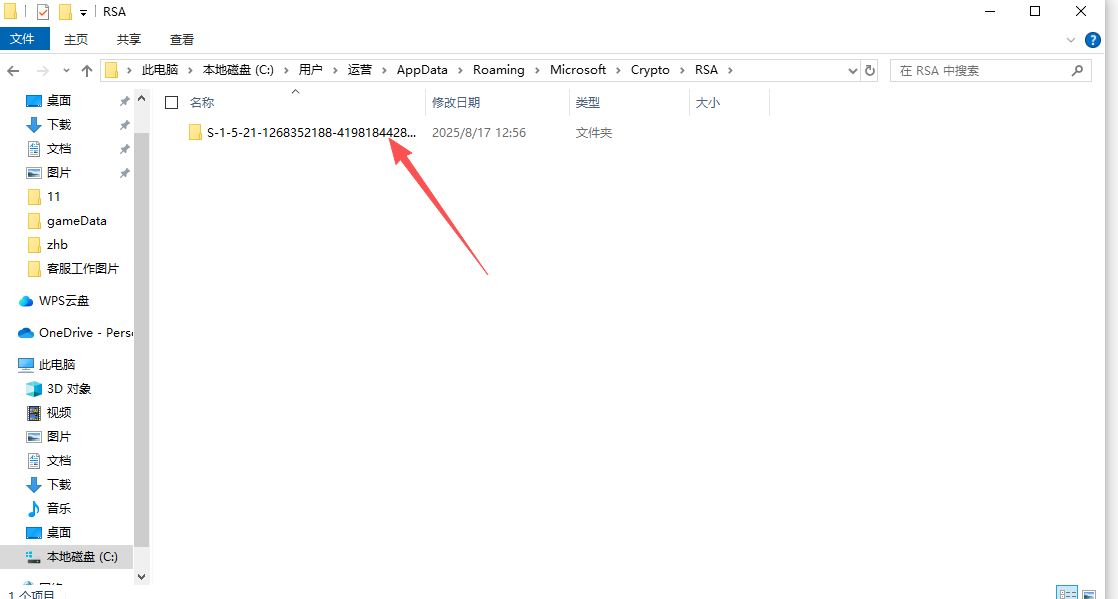Click the back navigation arrow

coord(12,69)
